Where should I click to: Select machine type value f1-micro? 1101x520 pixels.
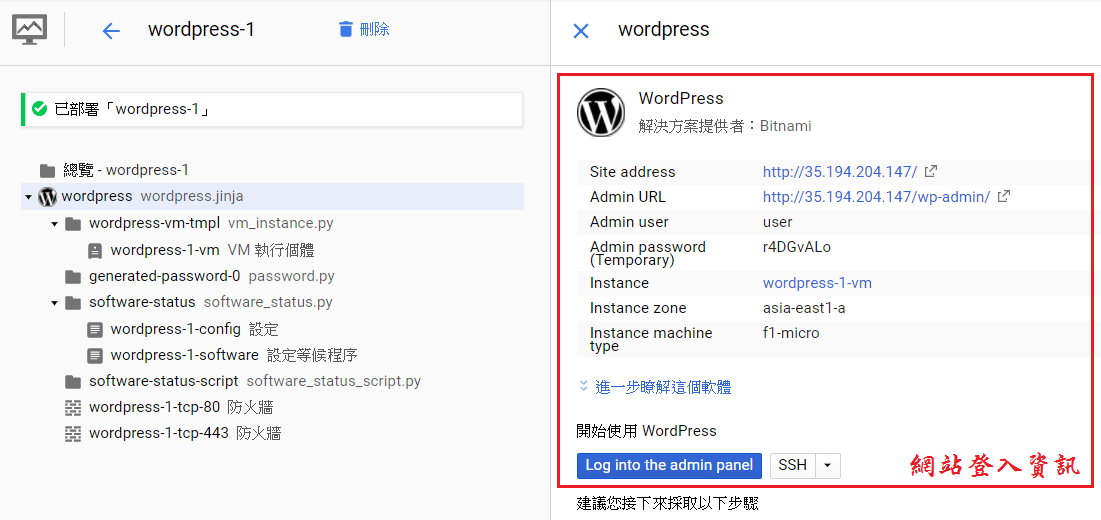coord(791,333)
